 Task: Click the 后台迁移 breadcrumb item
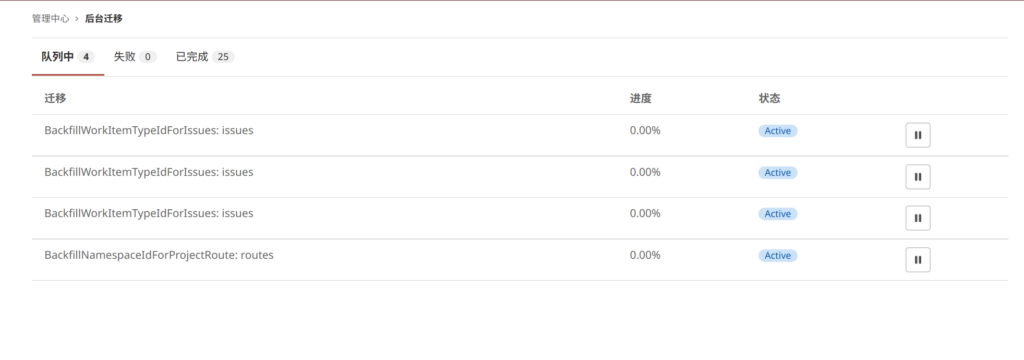[104, 19]
